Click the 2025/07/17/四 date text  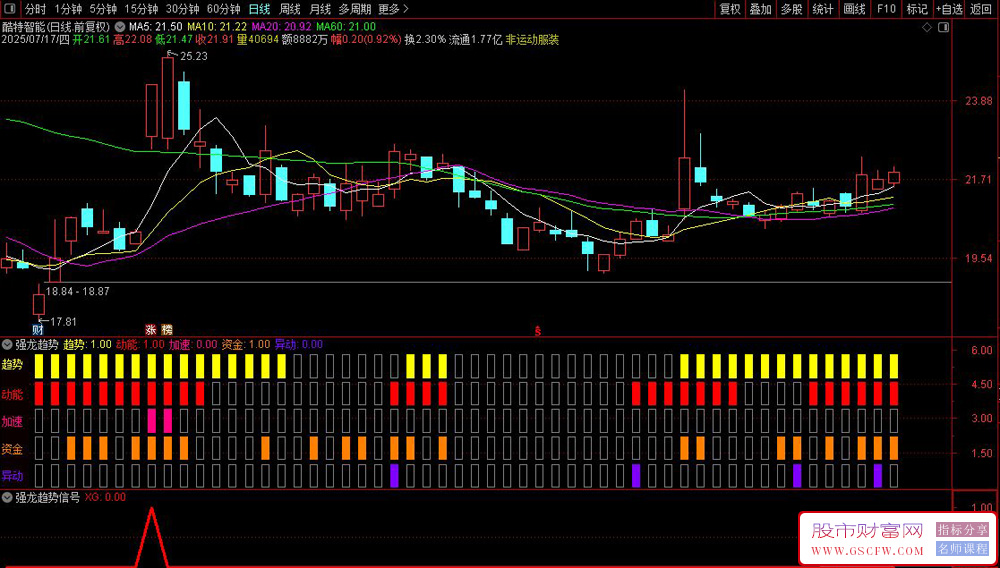35,40
